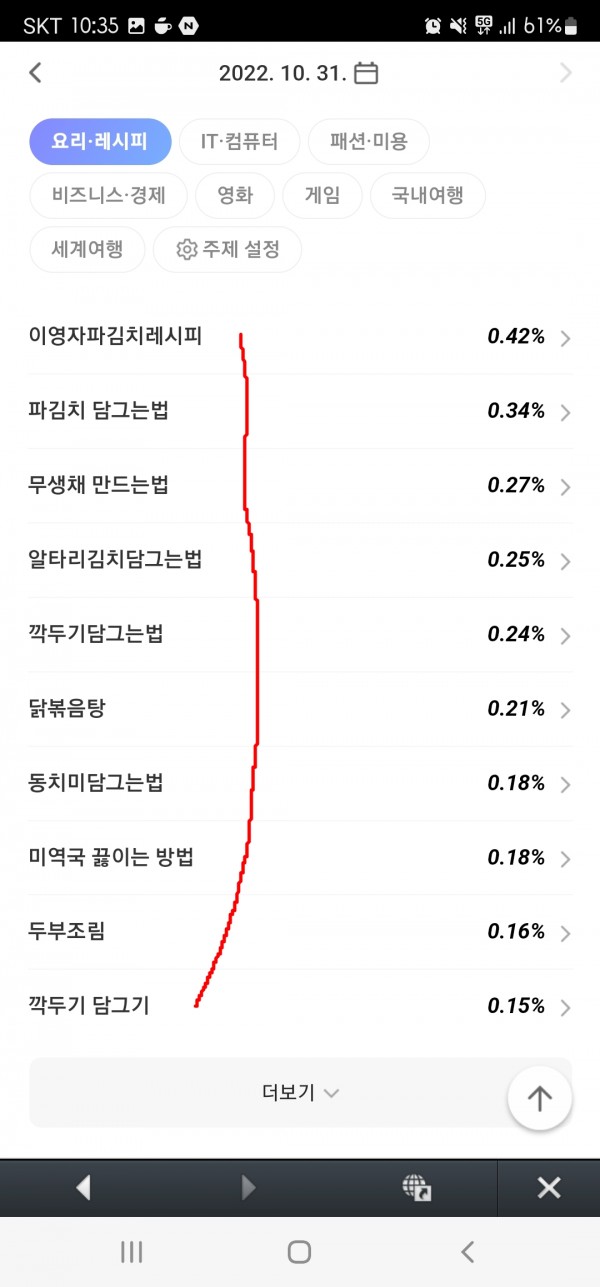600x1287 pixels.
Task: Open the 파김치 담그는법 keyword
Action: 99,411
